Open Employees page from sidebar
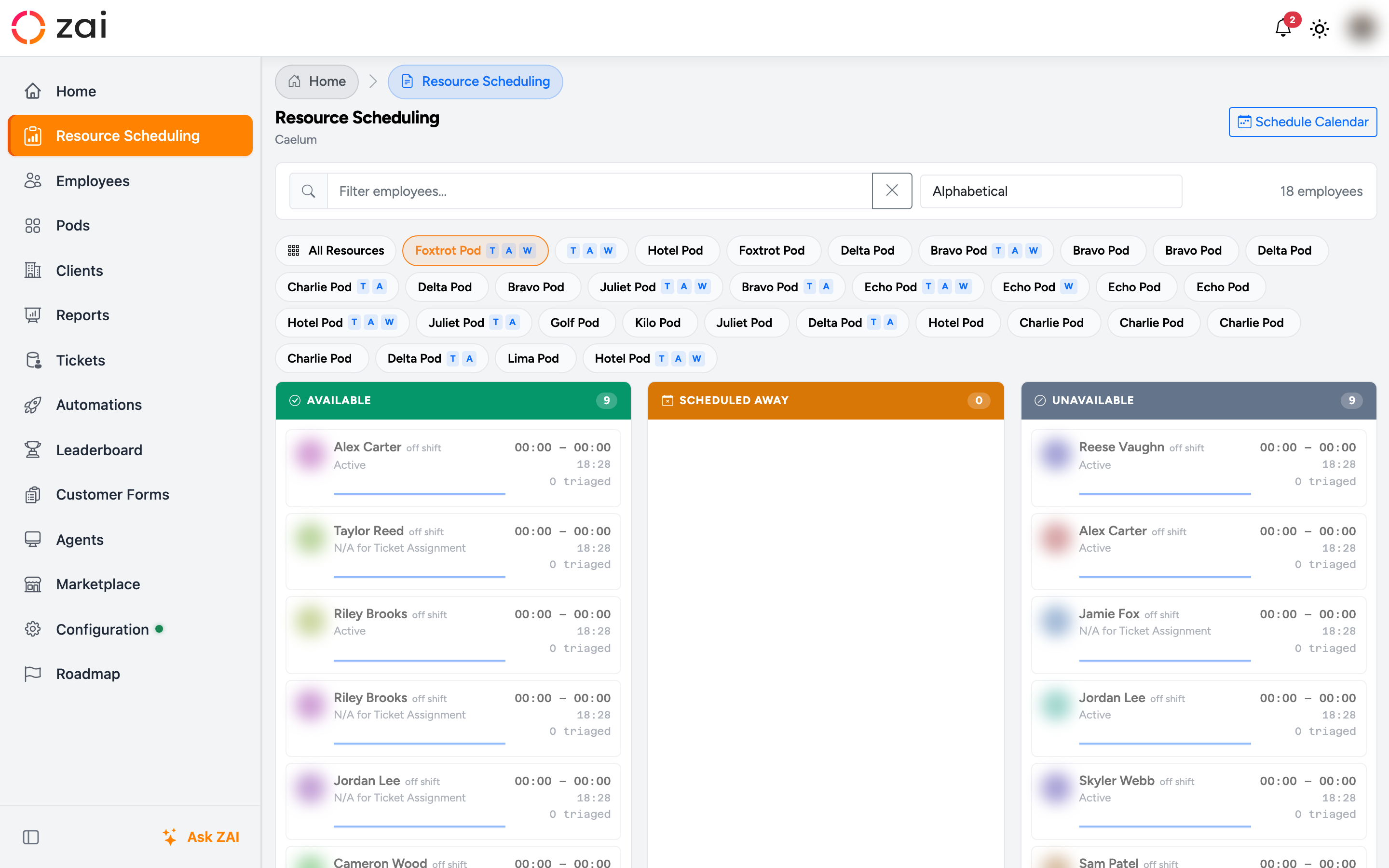 click(x=130, y=180)
